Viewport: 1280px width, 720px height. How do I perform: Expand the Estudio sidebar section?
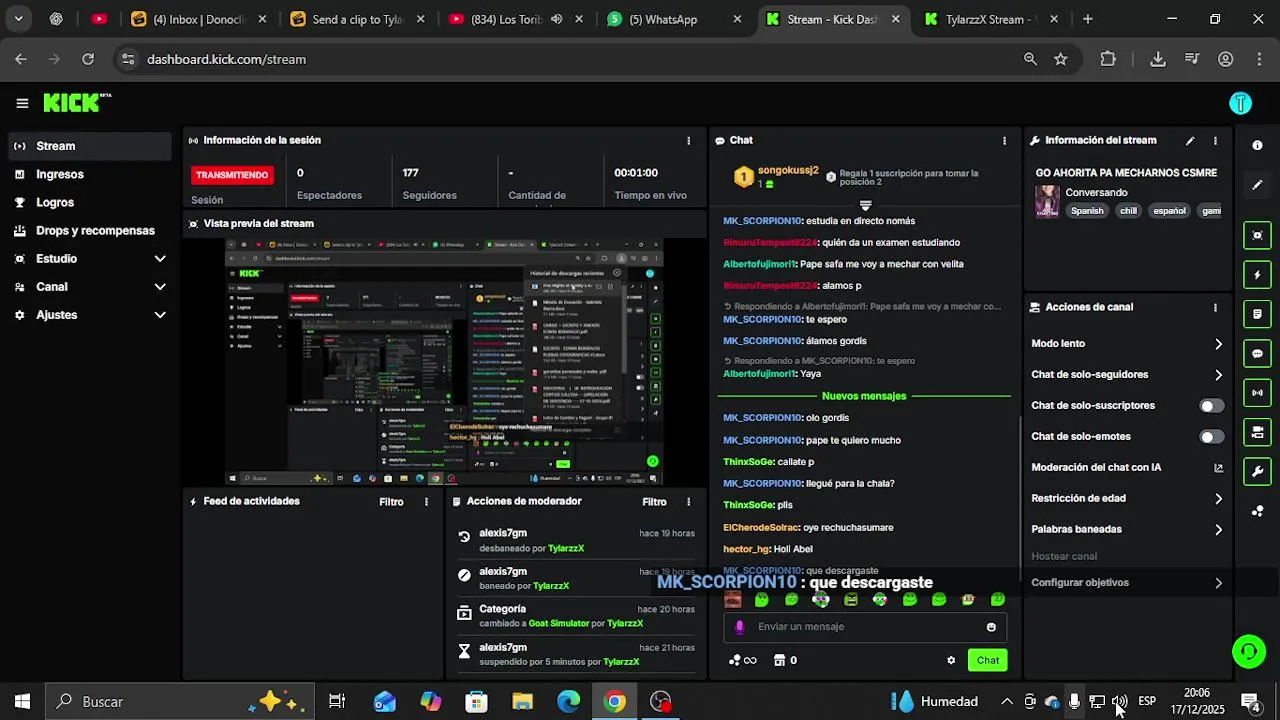pos(90,259)
